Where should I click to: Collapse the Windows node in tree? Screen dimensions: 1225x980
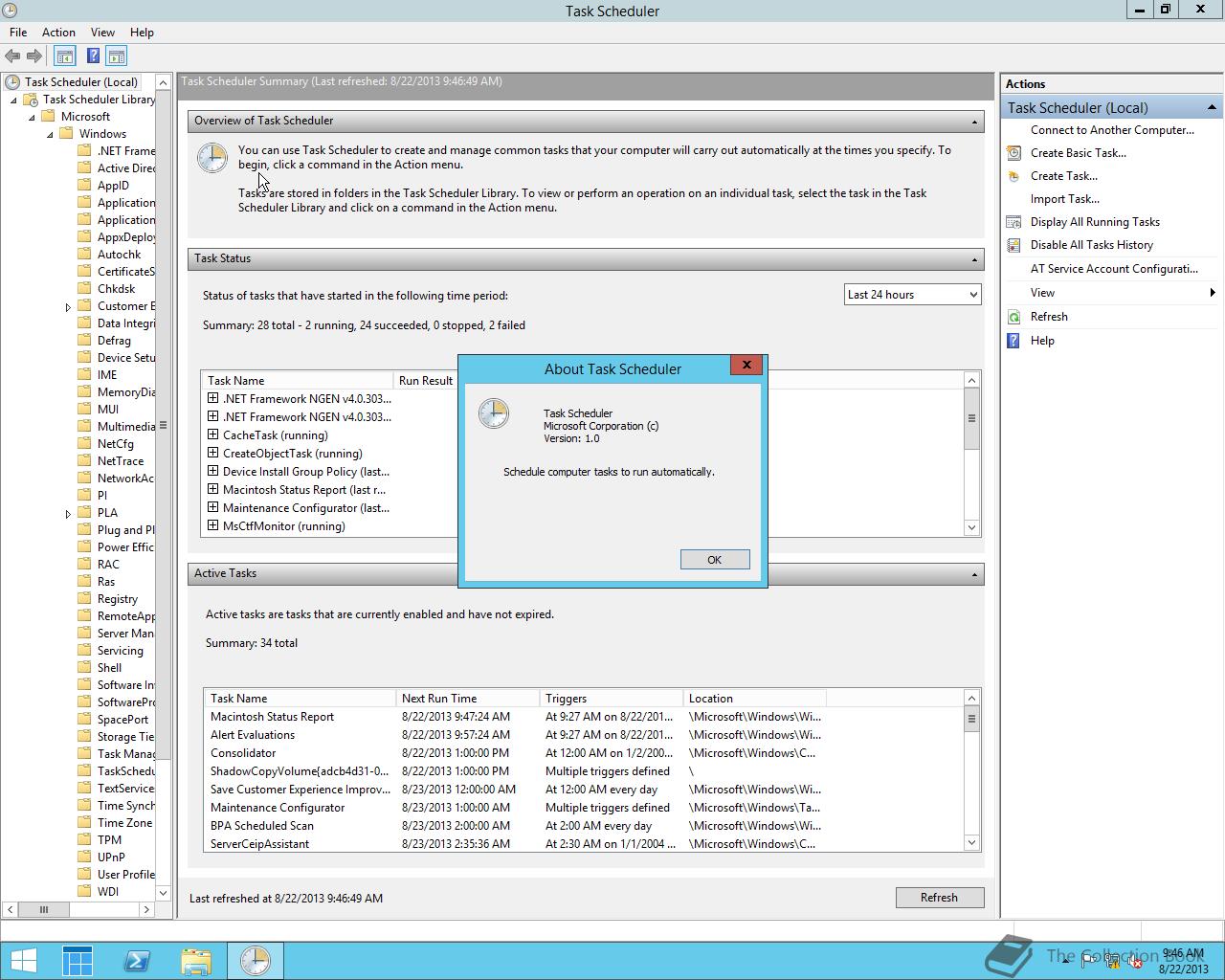(x=51, y=135)
